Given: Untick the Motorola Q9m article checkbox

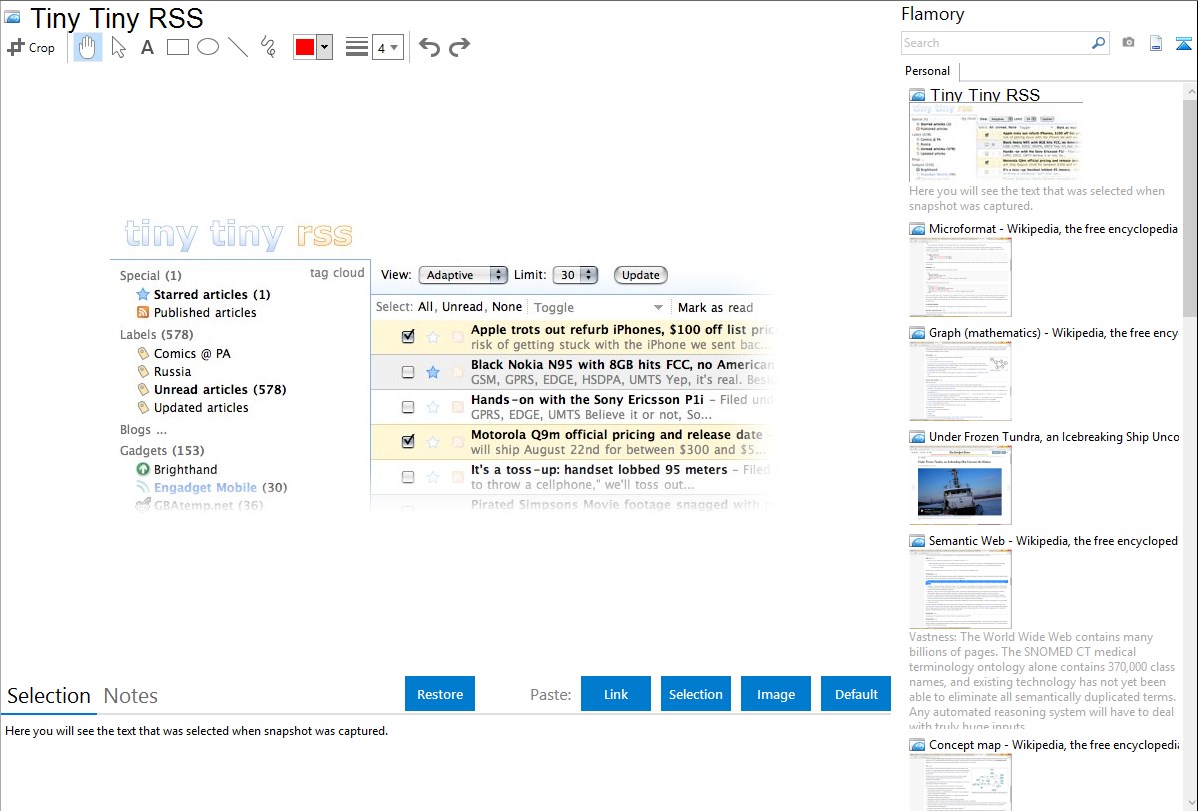Looking at the screenshot, I should point(408,441).
